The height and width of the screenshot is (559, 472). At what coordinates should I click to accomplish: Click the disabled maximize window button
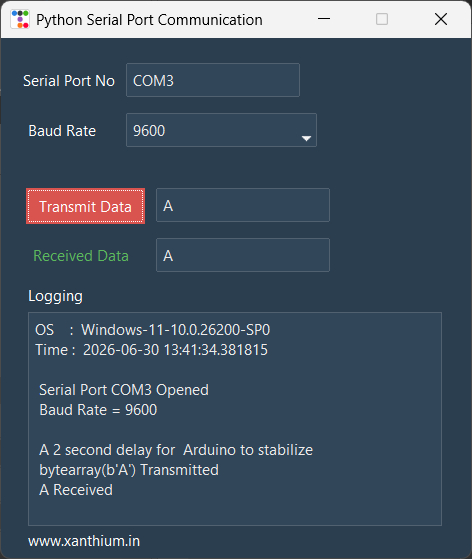382,19
